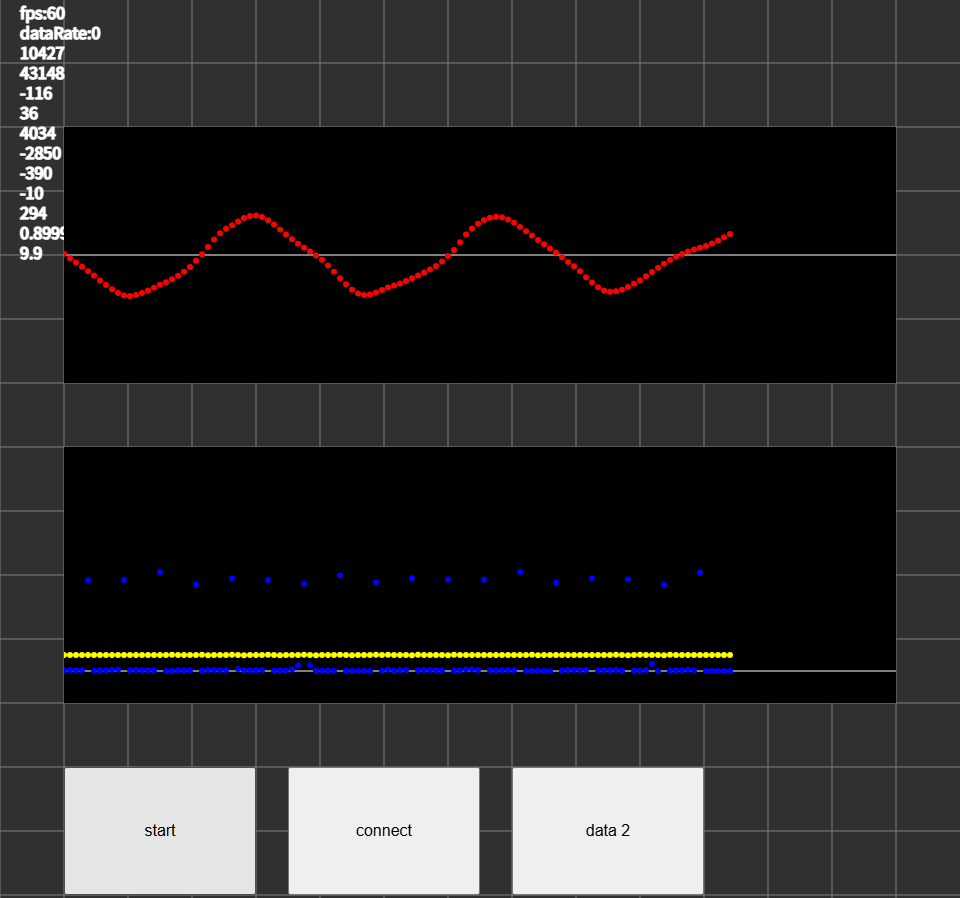Select the 4034 value readout
960x898 pixels.
pos(38,134)
